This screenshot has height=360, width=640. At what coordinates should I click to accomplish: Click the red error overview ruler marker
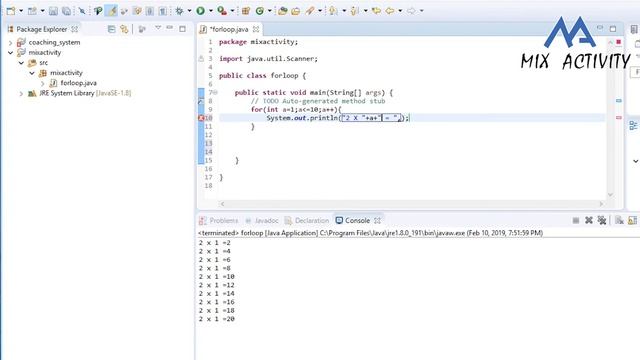[619, 118]
